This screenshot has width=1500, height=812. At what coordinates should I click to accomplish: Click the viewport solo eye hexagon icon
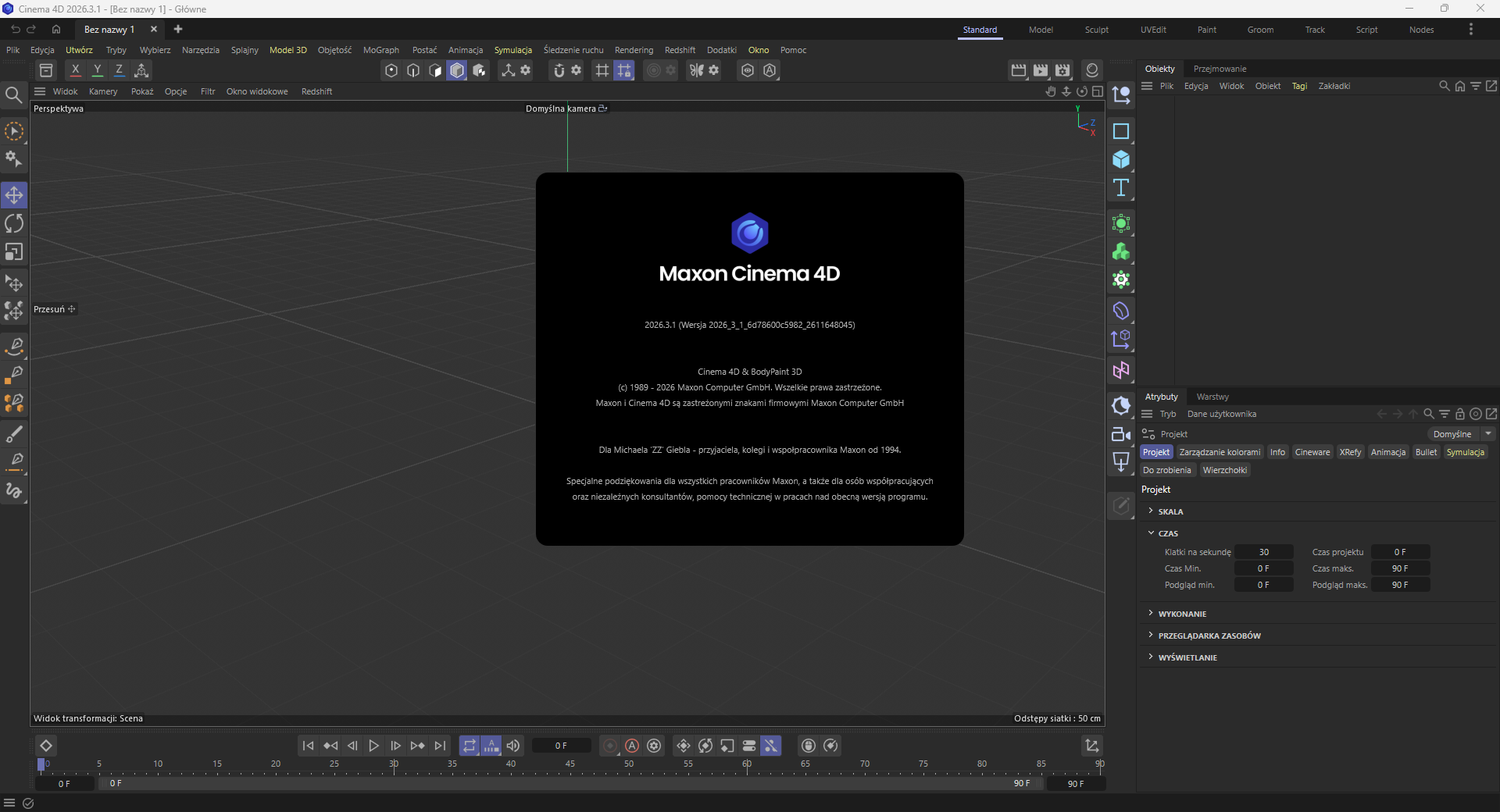[748, 70]
